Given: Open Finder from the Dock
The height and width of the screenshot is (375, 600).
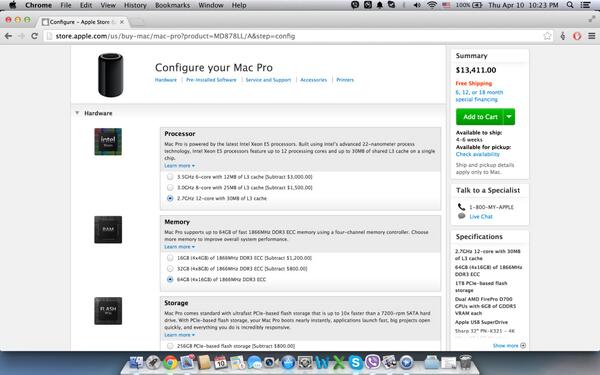Looking at the screenshot, I should coord(136,362).
